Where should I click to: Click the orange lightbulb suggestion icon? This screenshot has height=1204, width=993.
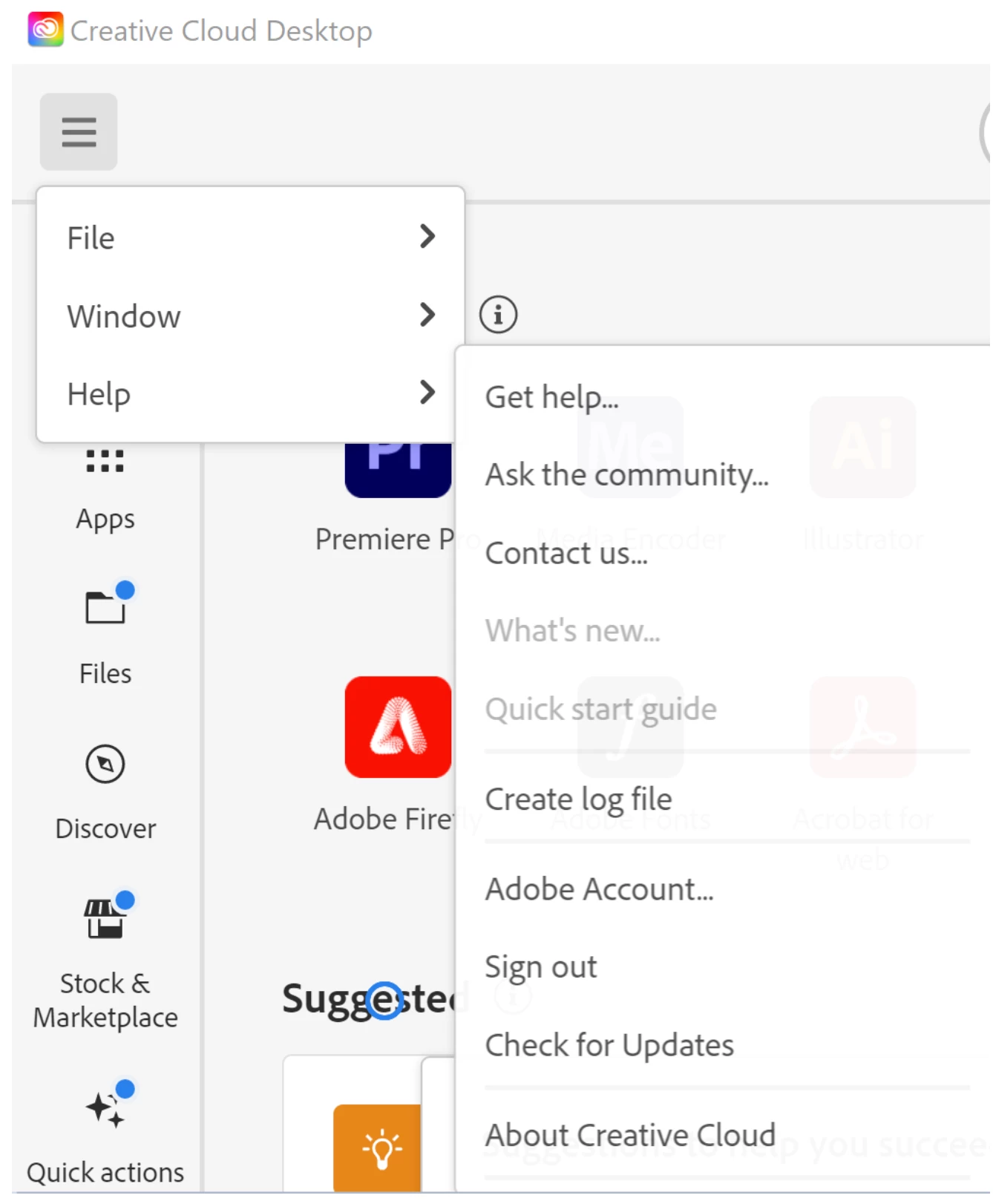[377, 1148]
